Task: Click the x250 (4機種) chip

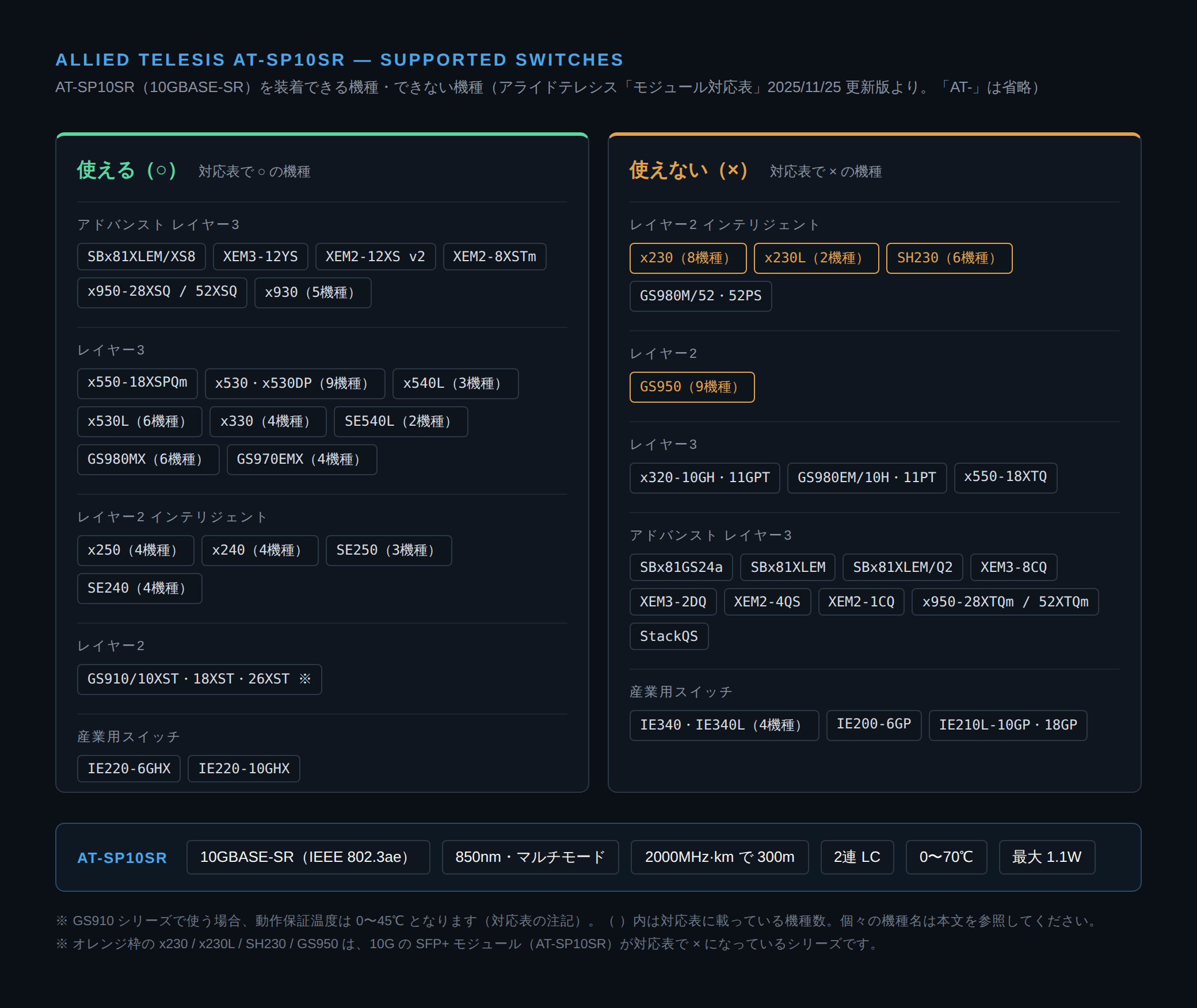Action: pos(135,550)
